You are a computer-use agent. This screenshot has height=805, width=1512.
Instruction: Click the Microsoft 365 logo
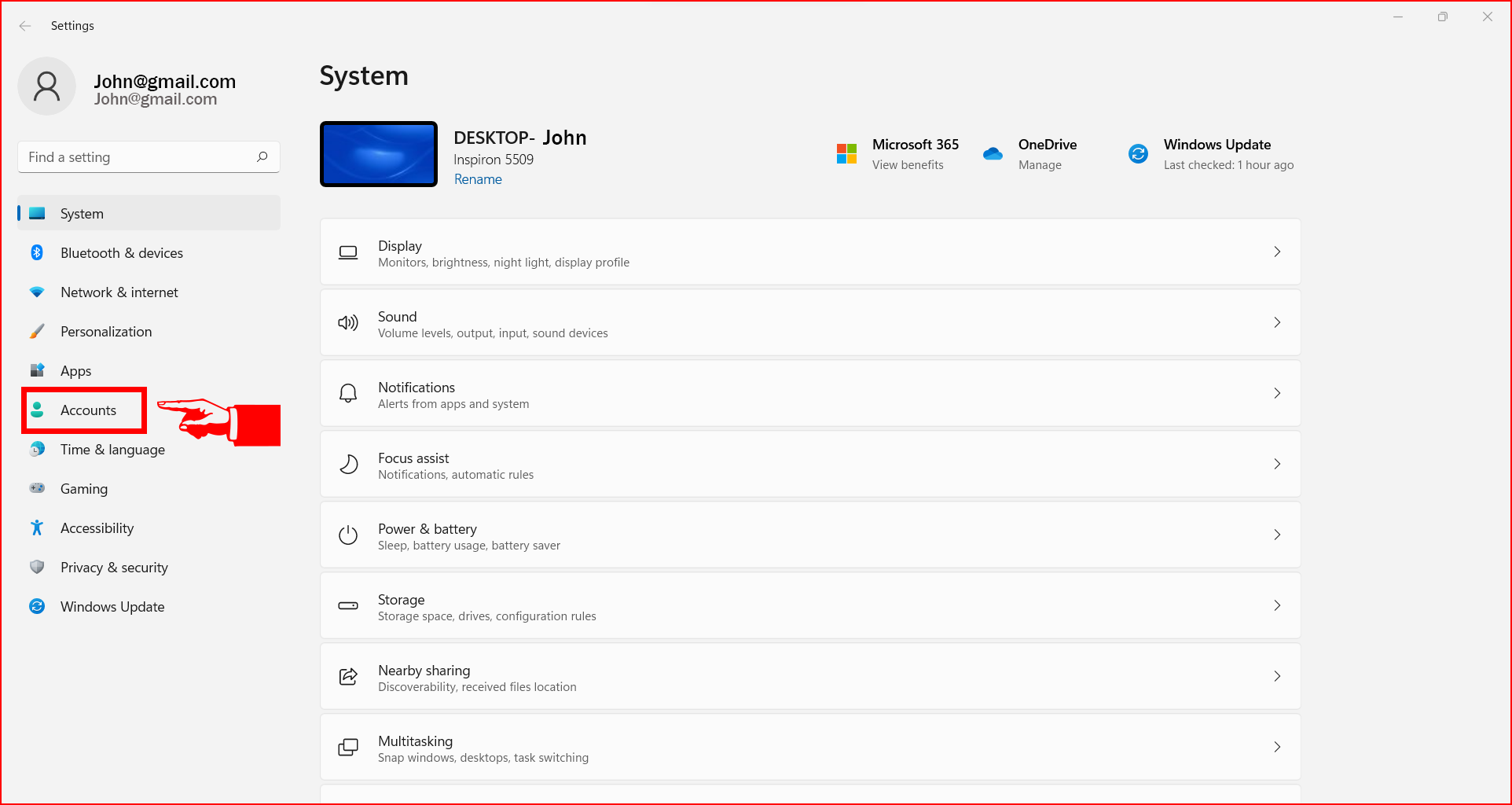point(846,153)
